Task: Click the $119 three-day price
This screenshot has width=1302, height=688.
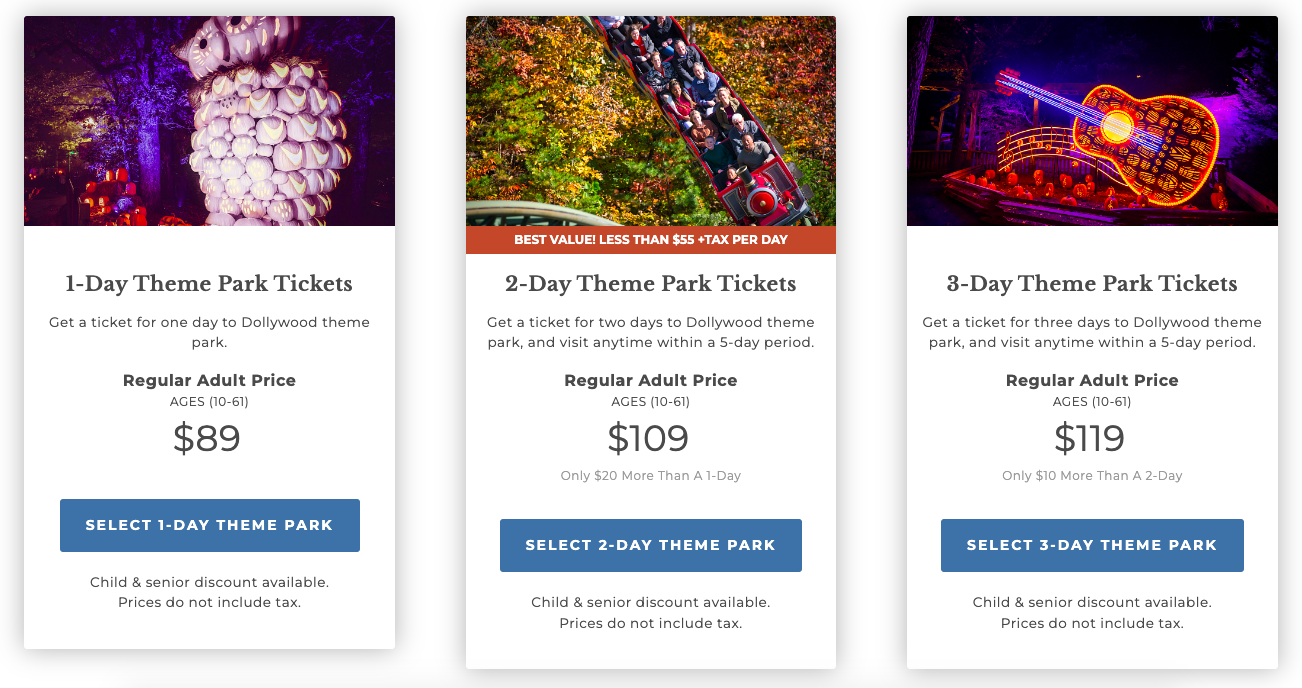Action: 1089,439
